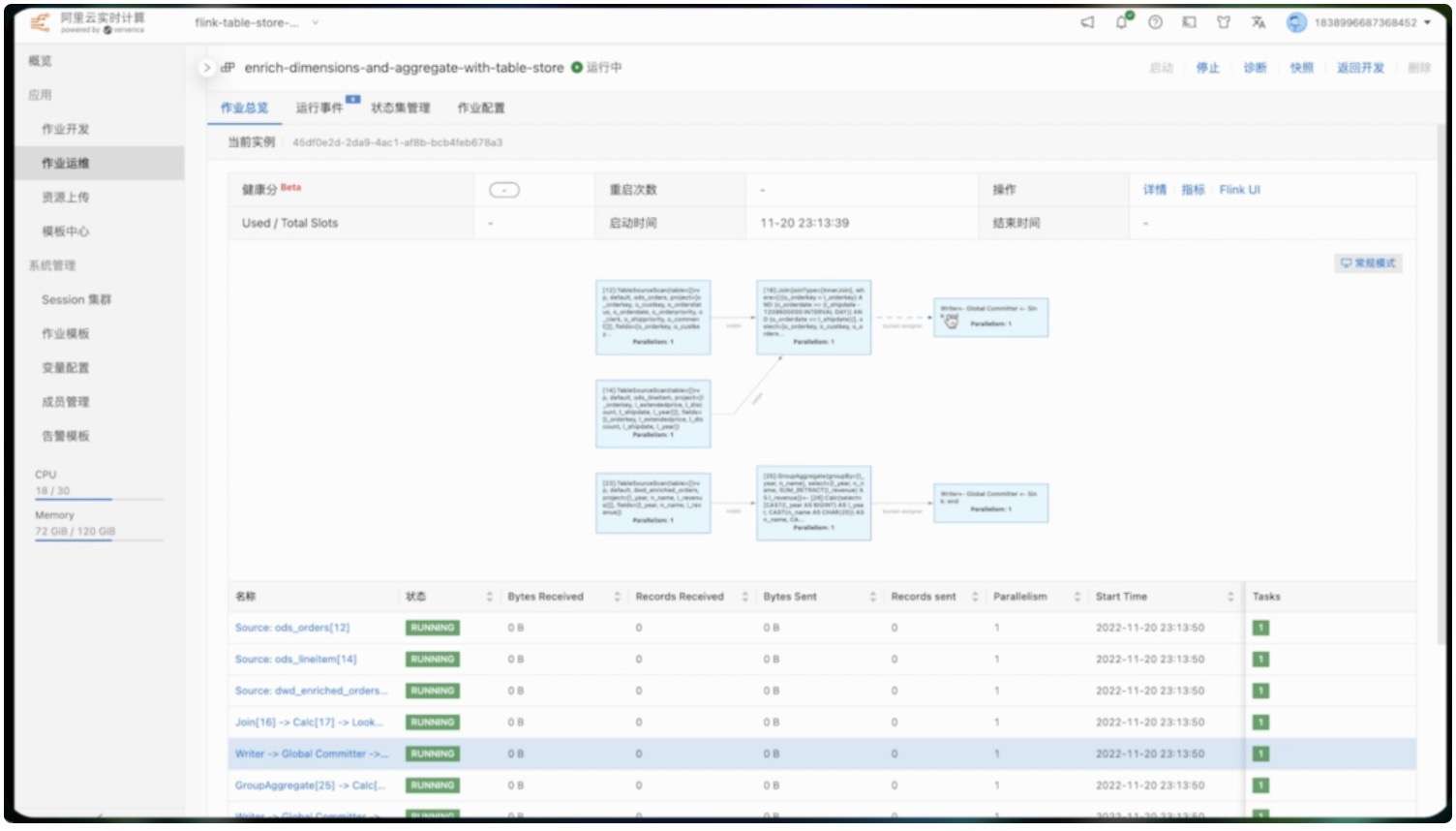Open Session 集群 in the sidebar
1456x831 pixels.
click(x=76, y=299)
